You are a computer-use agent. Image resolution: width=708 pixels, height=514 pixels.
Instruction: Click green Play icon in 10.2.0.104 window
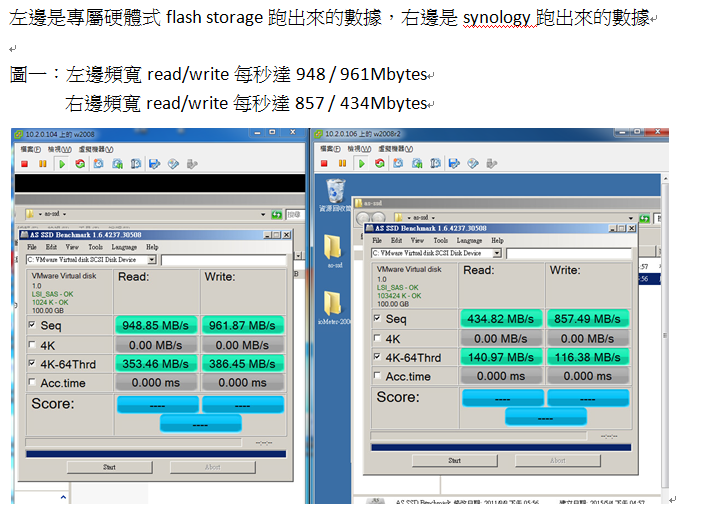point(62,164)
